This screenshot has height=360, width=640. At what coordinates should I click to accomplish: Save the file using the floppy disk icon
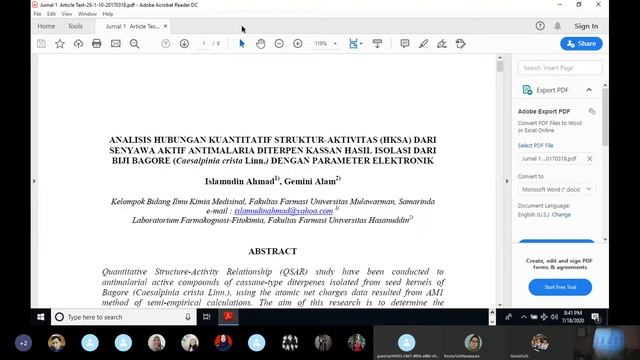coord(41,44)
